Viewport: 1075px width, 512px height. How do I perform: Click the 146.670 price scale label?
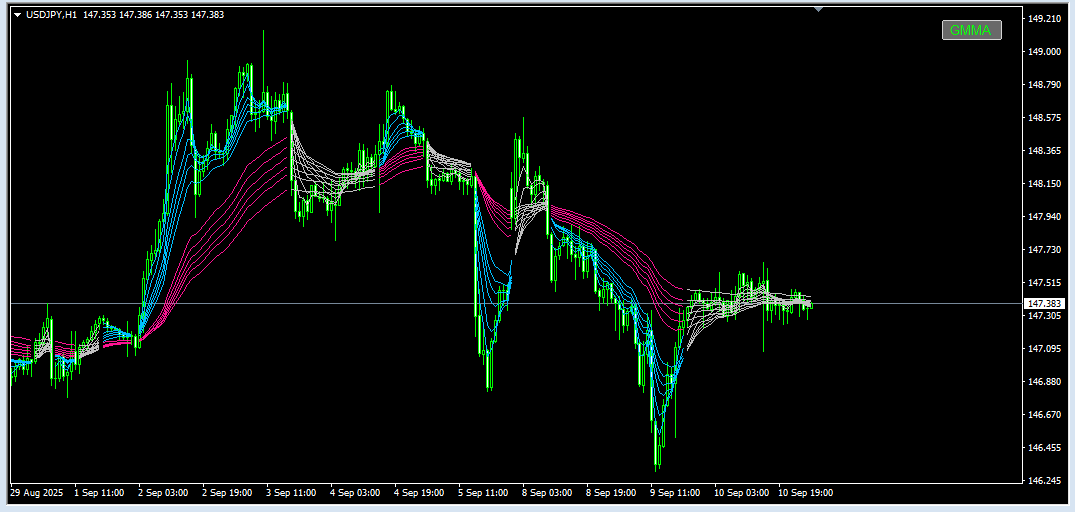[x=1043, y=415]
